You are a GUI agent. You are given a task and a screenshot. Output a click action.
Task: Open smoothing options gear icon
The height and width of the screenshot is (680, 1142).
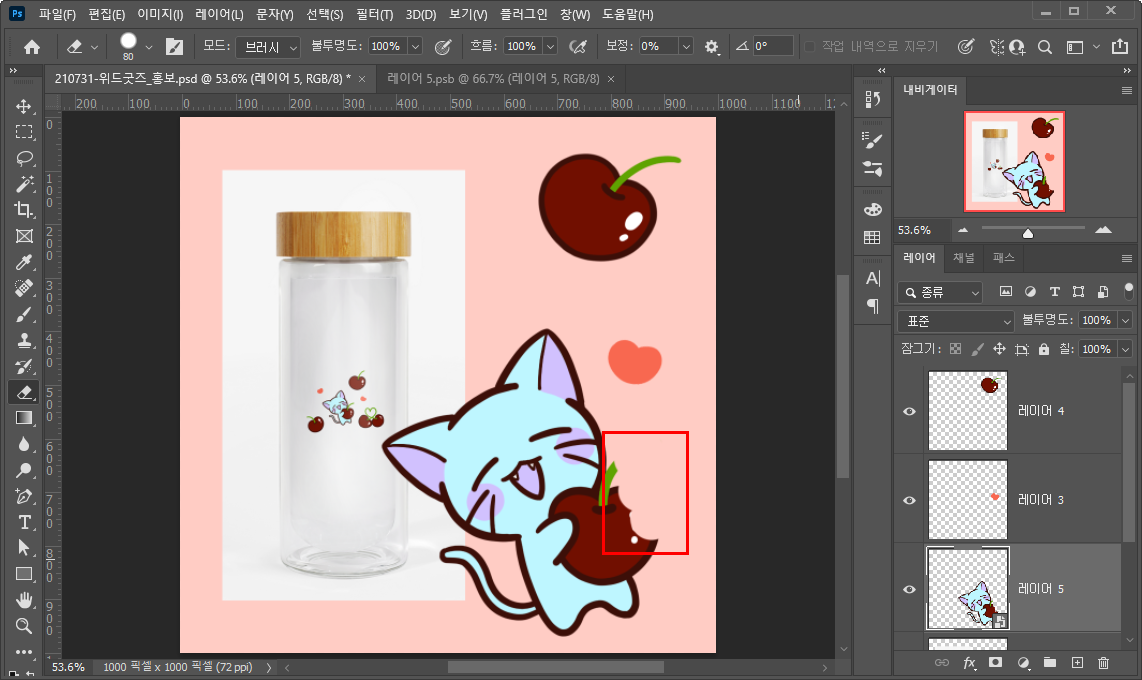point(712,47)
